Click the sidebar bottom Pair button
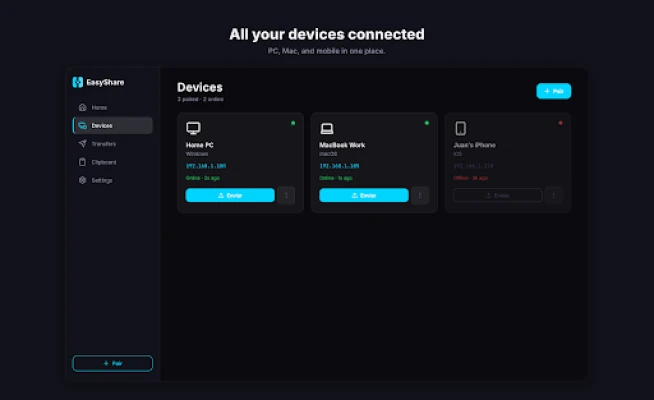 click(x=113, y=363)
